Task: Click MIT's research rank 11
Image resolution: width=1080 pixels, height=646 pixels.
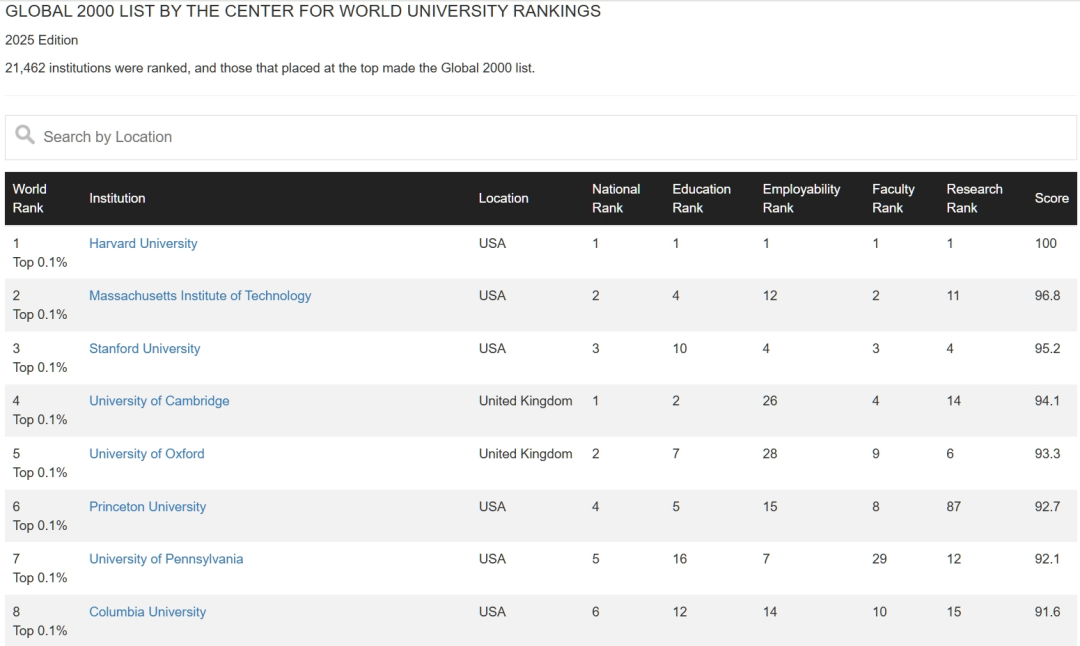Action: (x=953, y=295)
